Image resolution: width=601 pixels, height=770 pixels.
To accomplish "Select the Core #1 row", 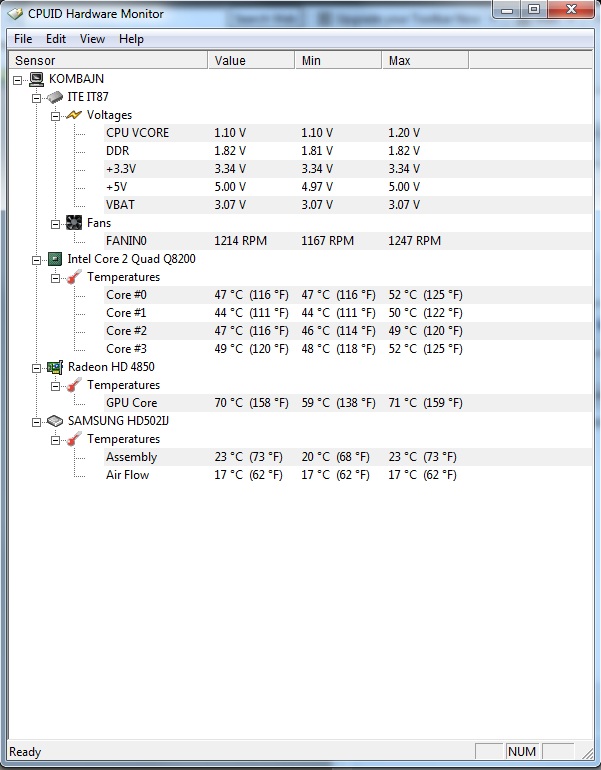I will [348, 313].
